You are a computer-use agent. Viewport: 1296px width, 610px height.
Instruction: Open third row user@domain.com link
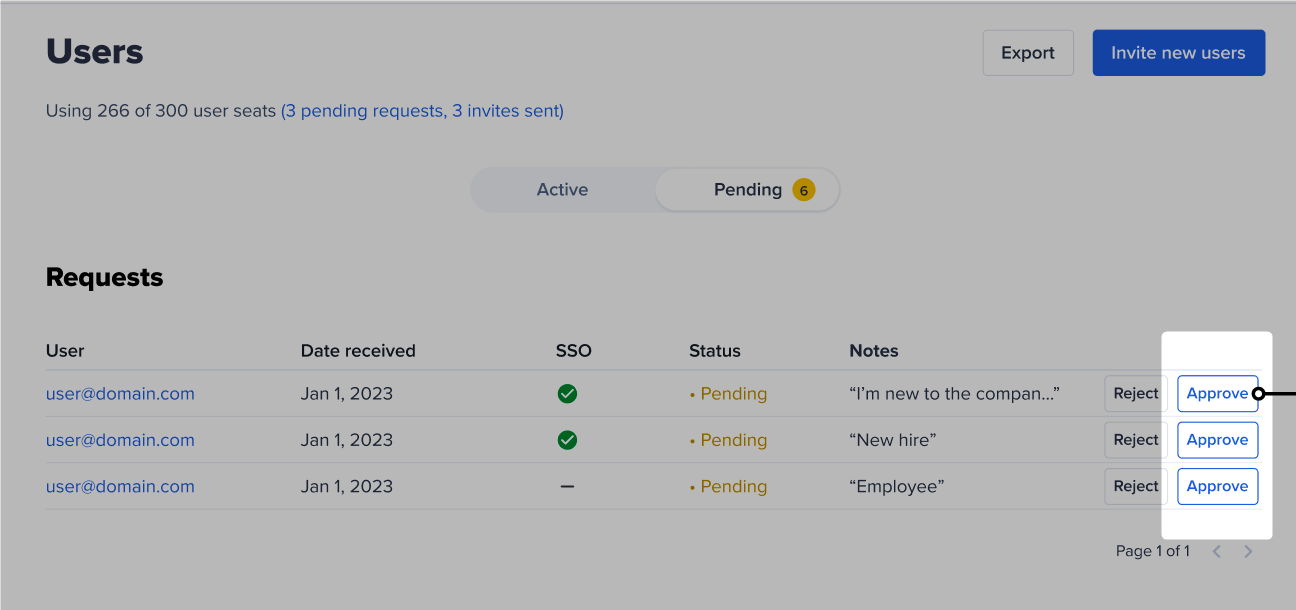pos(120,486)
